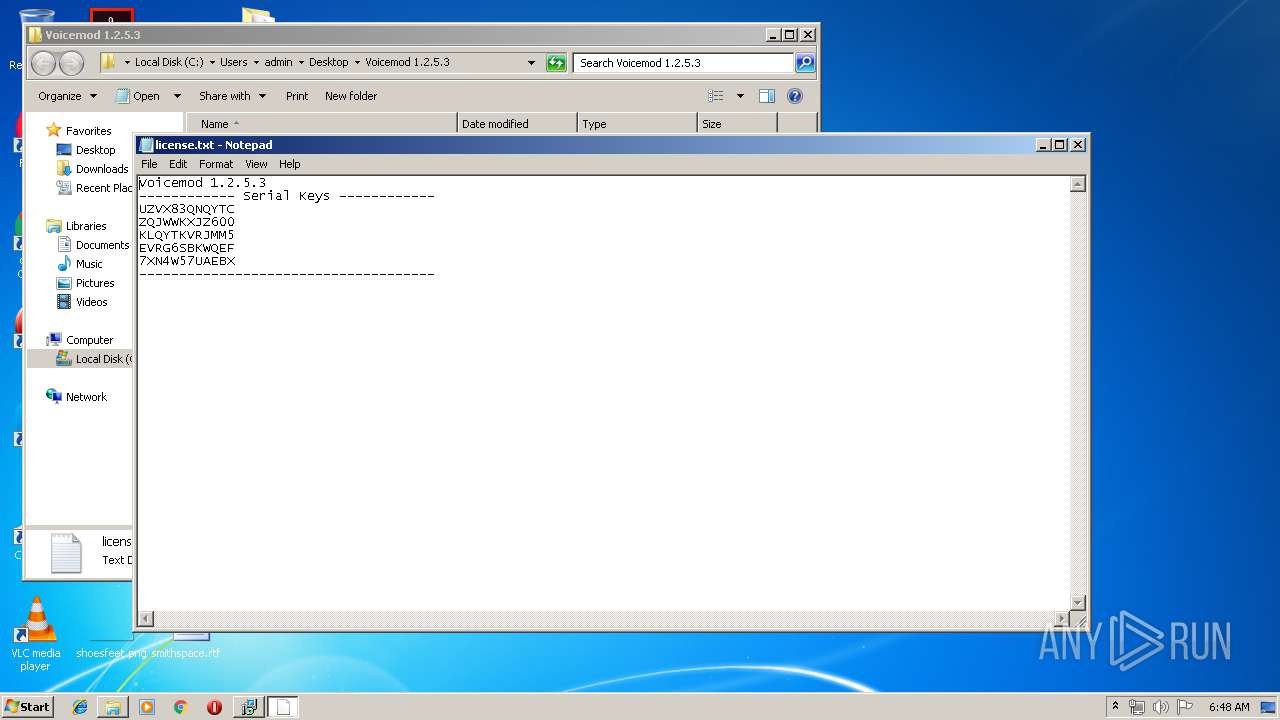The height and width of the screenshot is (720, 1280).
Task: Click Open button in Explorer toolbar
Action: click(x=138, y=96)
